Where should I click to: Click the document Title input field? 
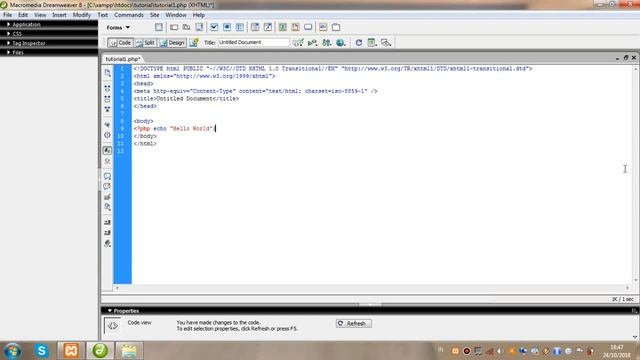253,42
